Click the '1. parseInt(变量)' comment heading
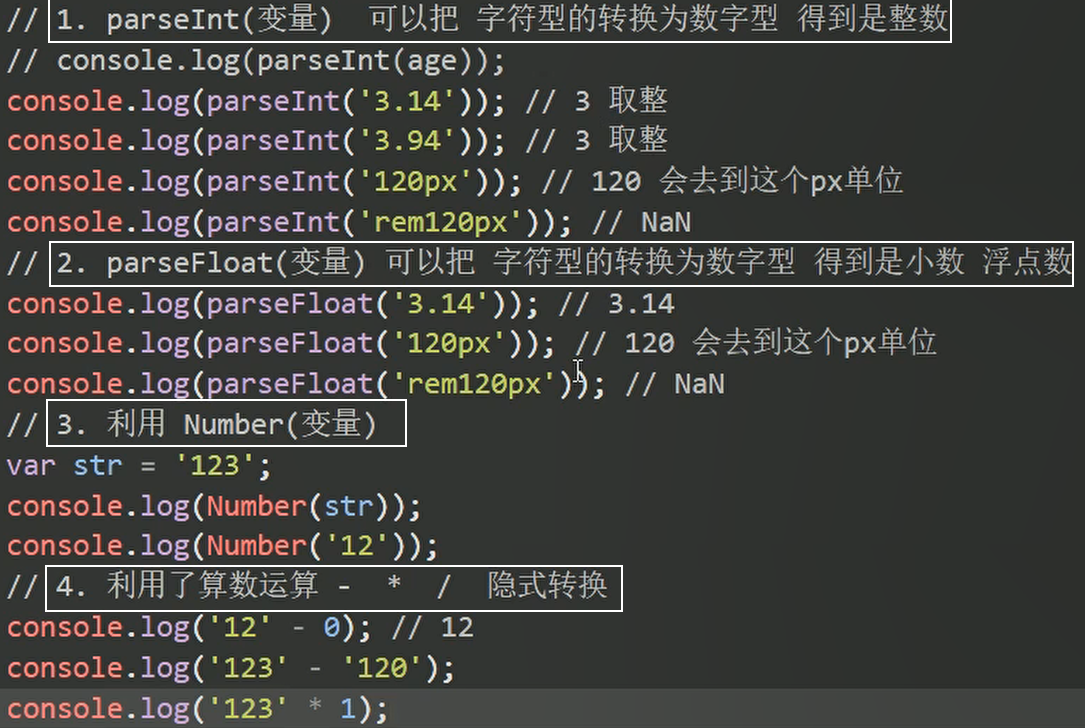1085x728 pixels. [x=502, y=19]
